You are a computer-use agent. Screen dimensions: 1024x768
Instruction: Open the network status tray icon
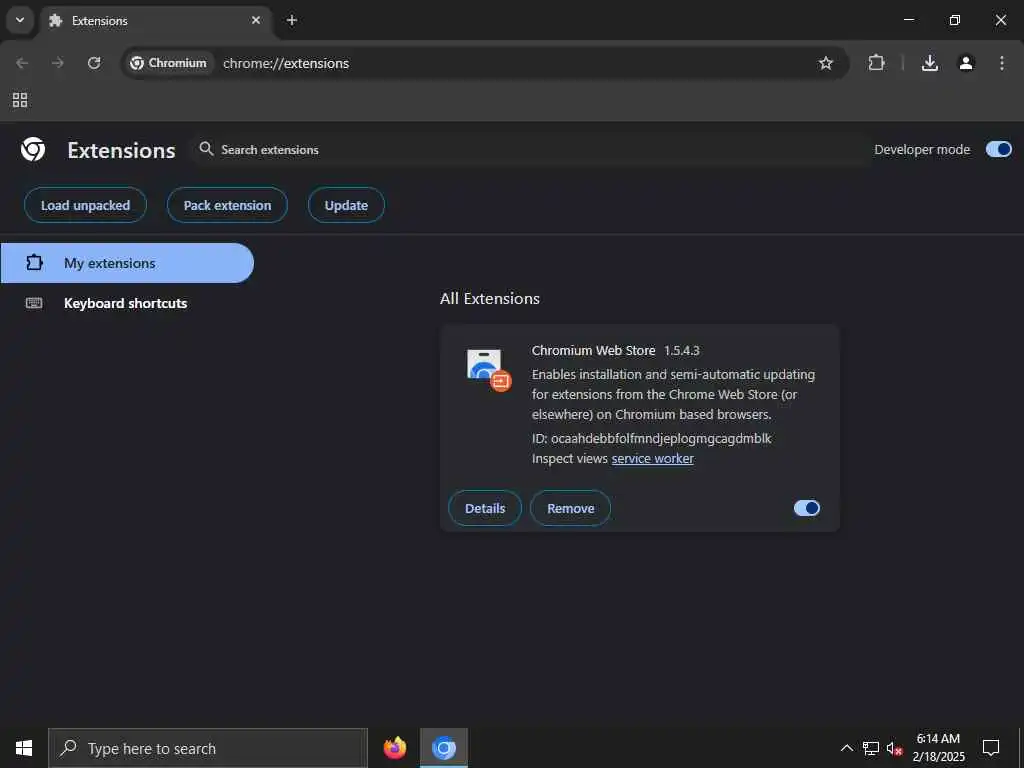coord(871,748)
